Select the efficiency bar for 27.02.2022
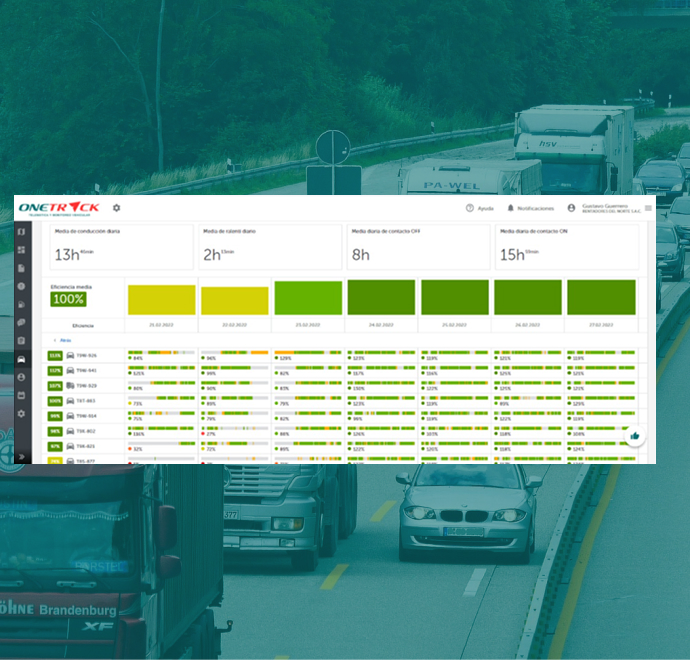This screenshot has width=690, height=660. [x=601, y=297]
